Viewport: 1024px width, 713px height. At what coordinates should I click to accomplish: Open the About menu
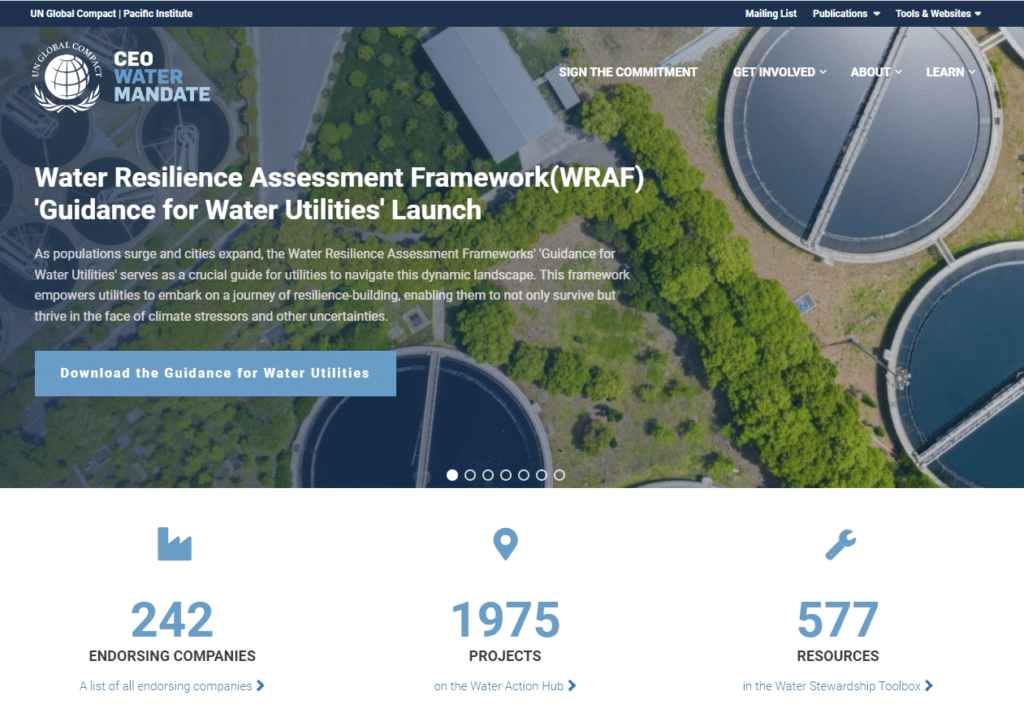pyautogui.click(x=876, y=72)
